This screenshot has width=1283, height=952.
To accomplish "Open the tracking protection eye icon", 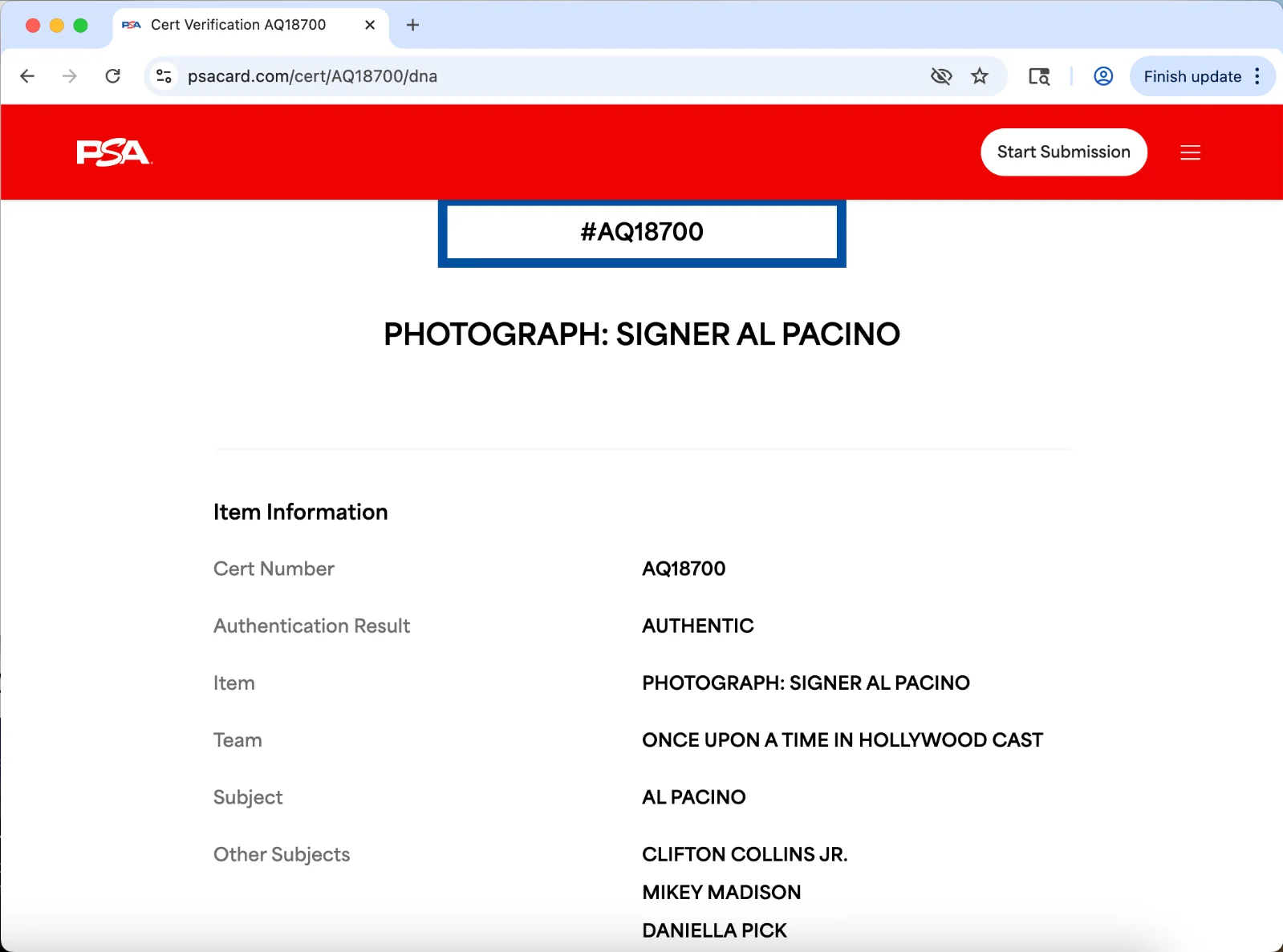I will pos(941,76).
